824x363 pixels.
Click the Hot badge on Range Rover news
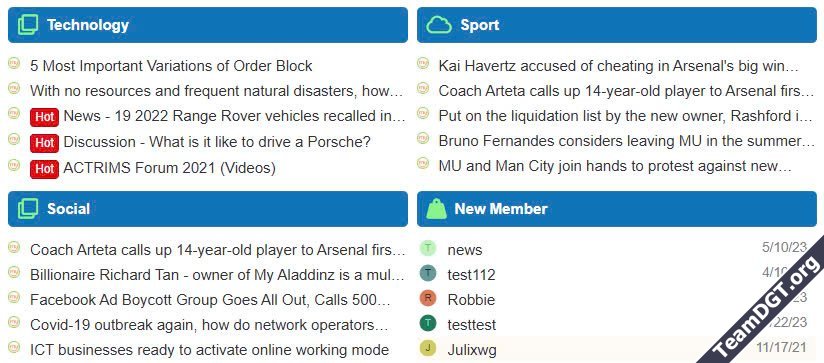pyautogui.click(x=44, y=117)
